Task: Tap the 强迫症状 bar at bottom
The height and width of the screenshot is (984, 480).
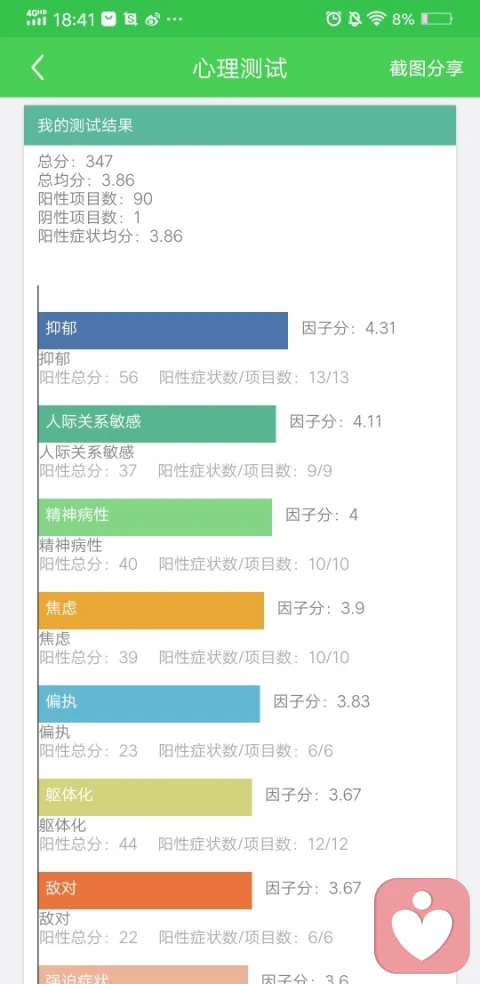Action: (x=143, y=975)
